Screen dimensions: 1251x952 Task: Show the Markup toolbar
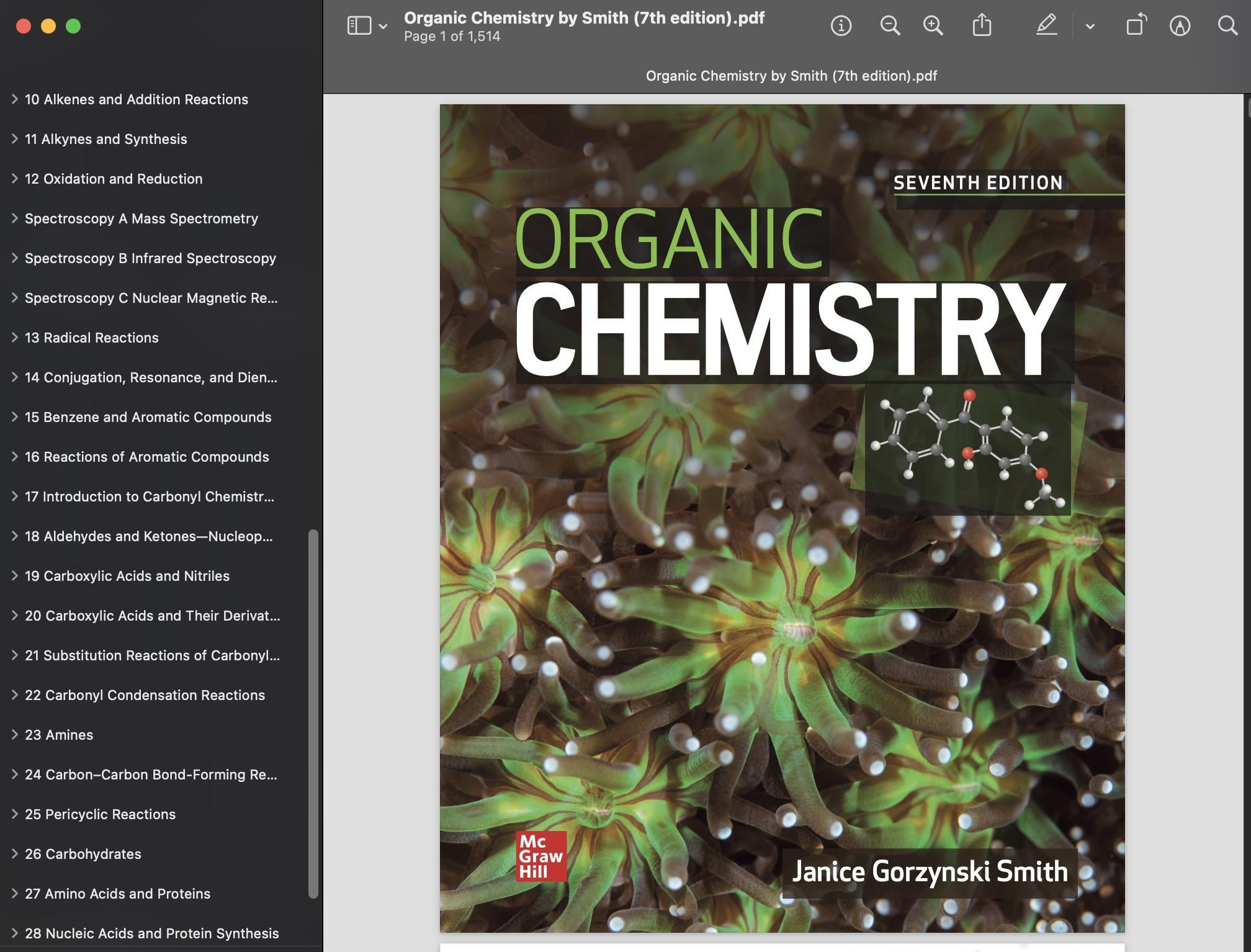(1180, 25)
